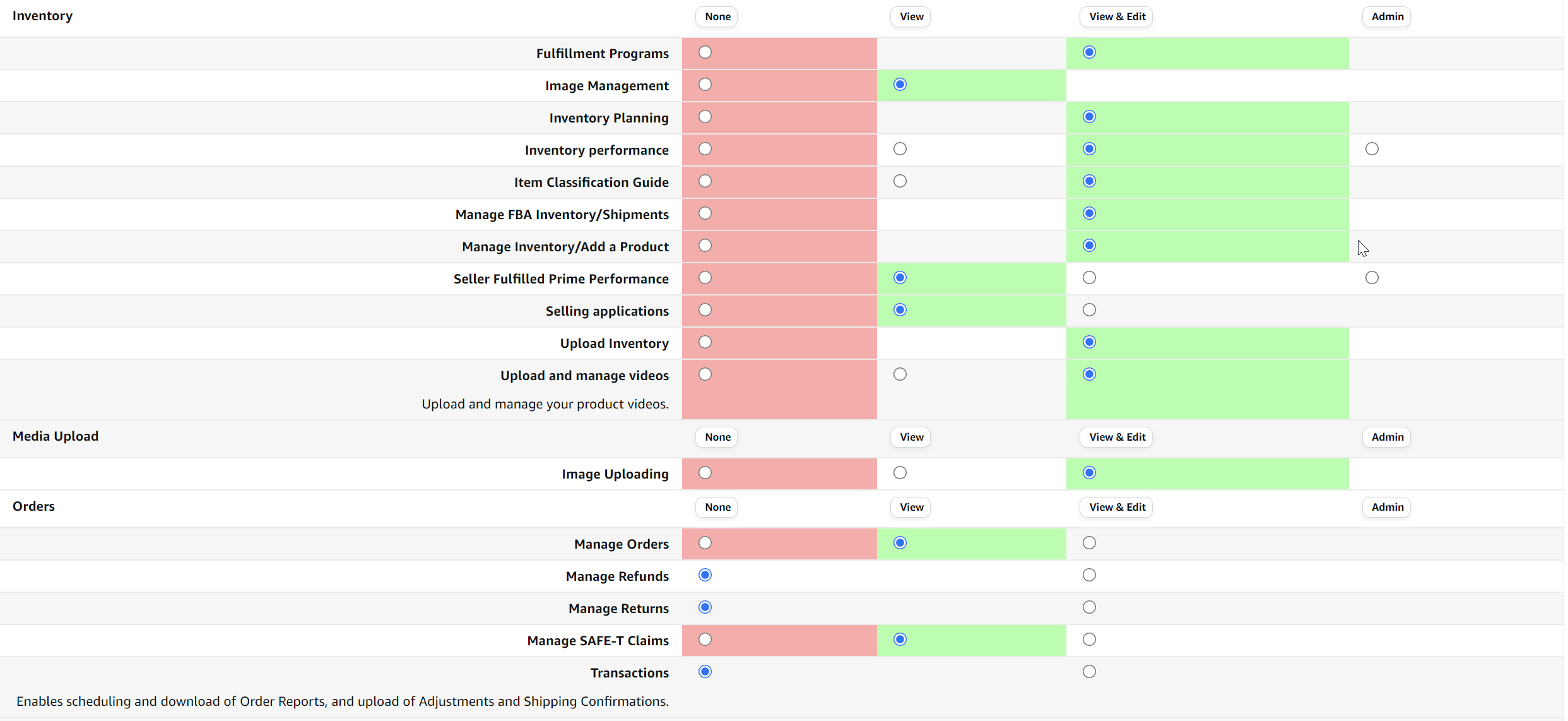Screen dimensions: 1568x721
Task: Click the Orders section View button
Action: tap(911, 508)
